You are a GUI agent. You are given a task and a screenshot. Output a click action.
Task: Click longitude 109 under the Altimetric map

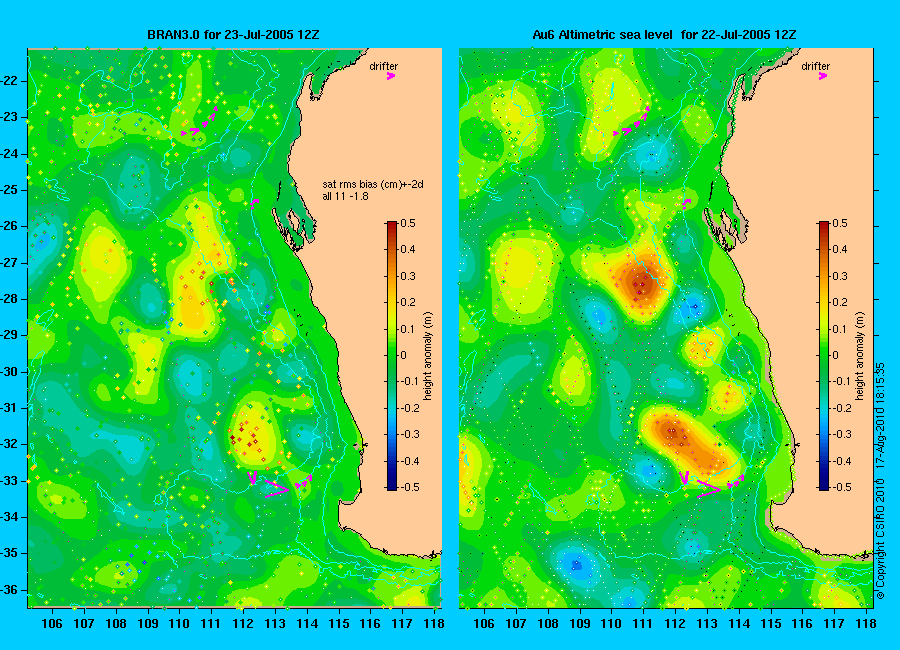click(580, 624)
